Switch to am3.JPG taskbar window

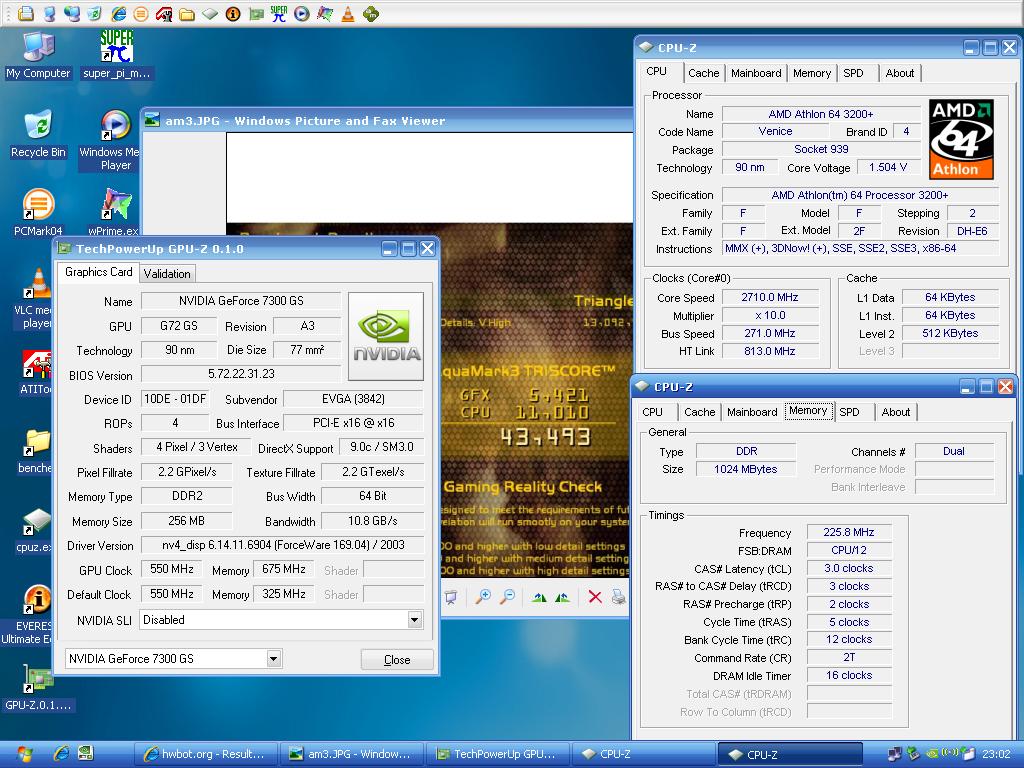[352, 754]
